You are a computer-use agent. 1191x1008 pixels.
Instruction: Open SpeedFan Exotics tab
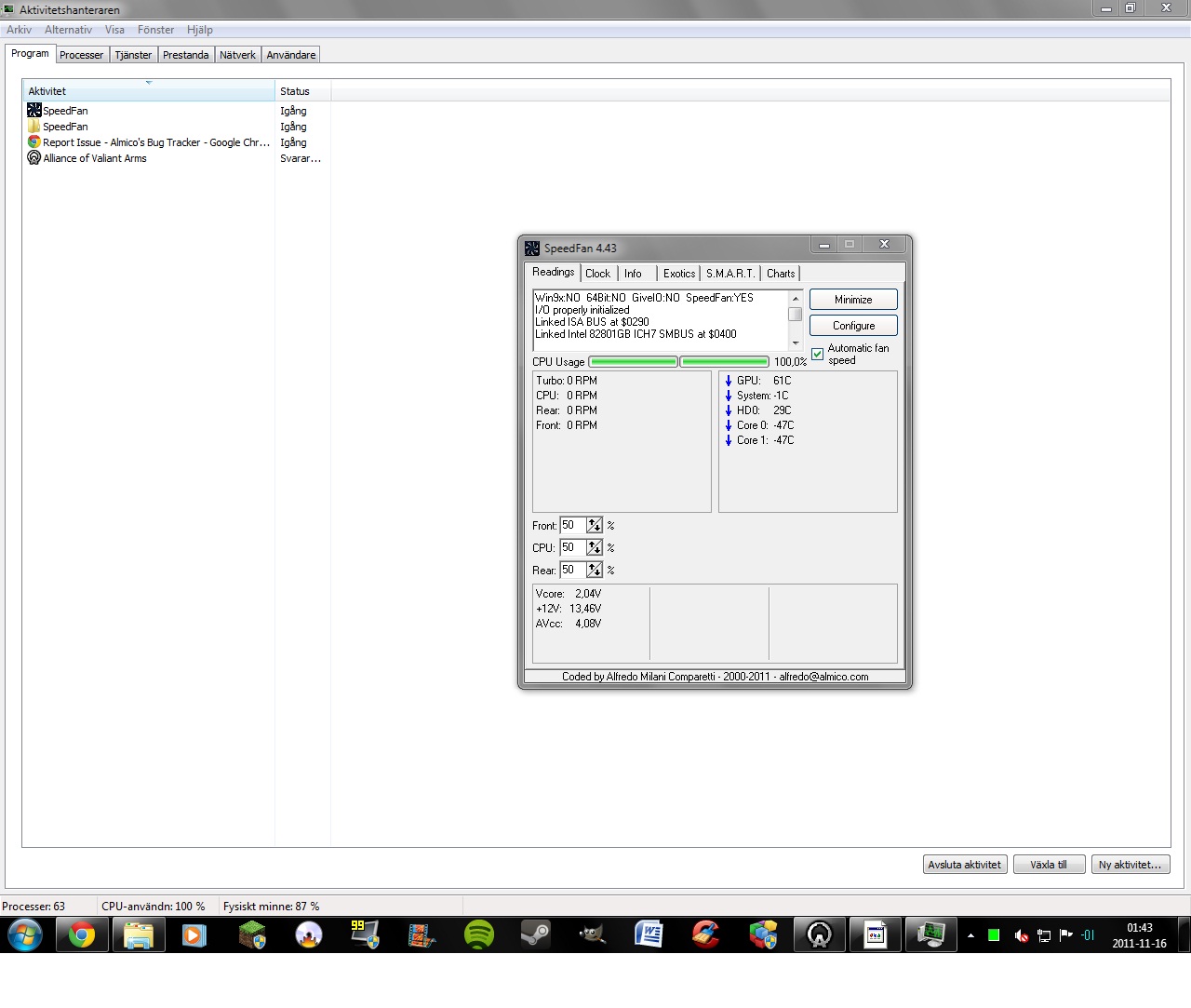point(679,274)
